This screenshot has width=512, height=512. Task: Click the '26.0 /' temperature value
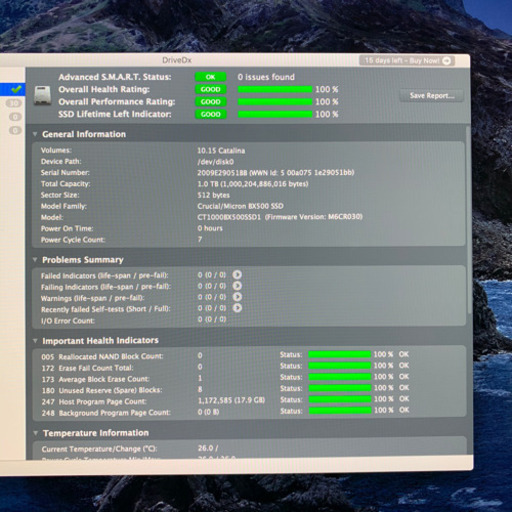coord(208,448)
